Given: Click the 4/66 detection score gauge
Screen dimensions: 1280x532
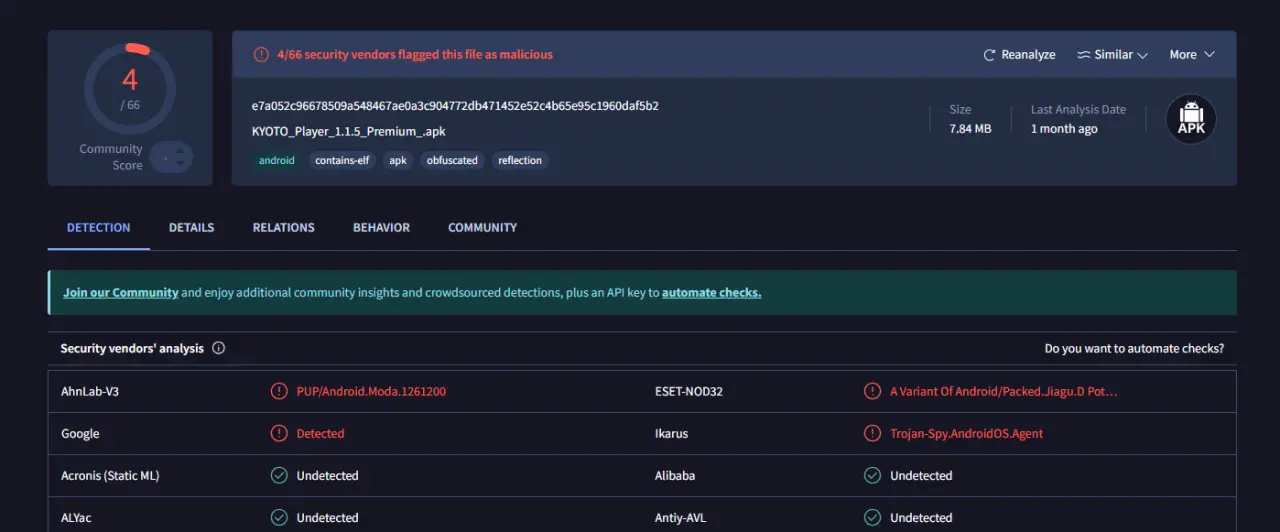Looking at the screenshot, I should click(x=130, y=88).
